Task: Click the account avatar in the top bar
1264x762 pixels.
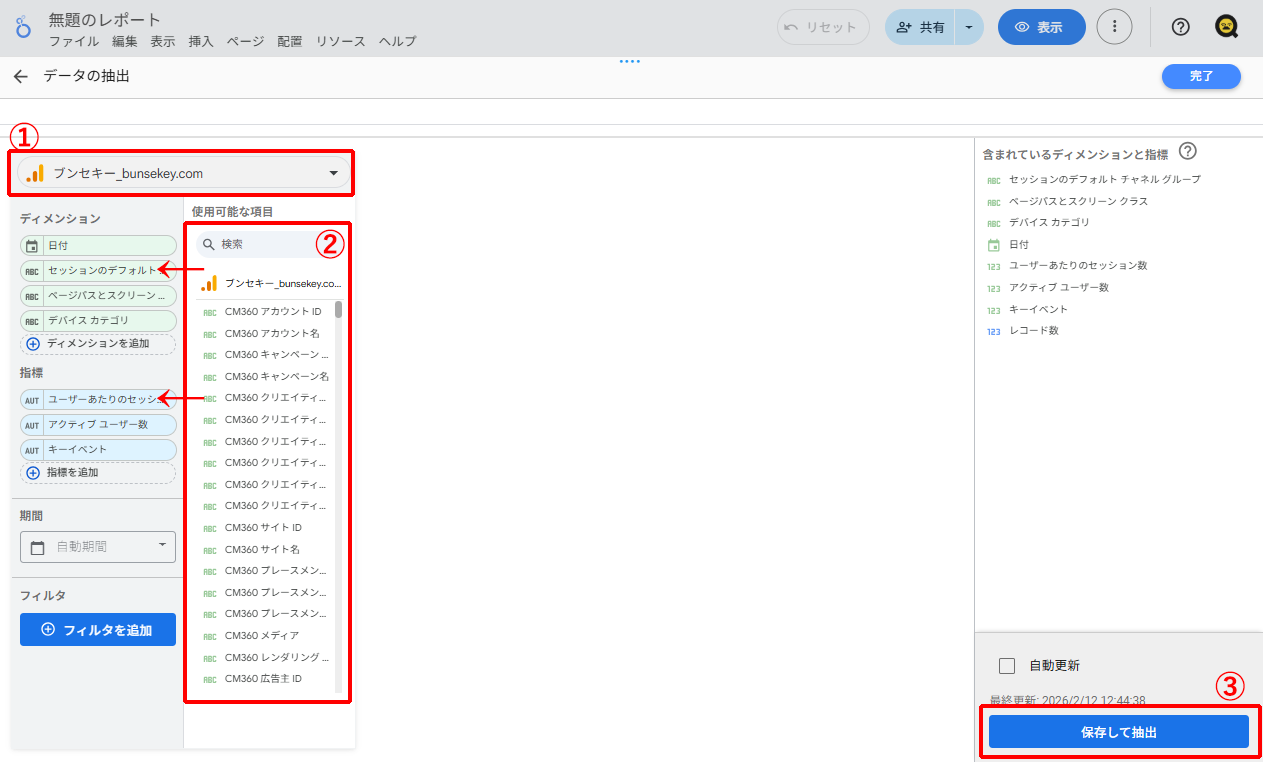Action: (x=1227, y=27)
